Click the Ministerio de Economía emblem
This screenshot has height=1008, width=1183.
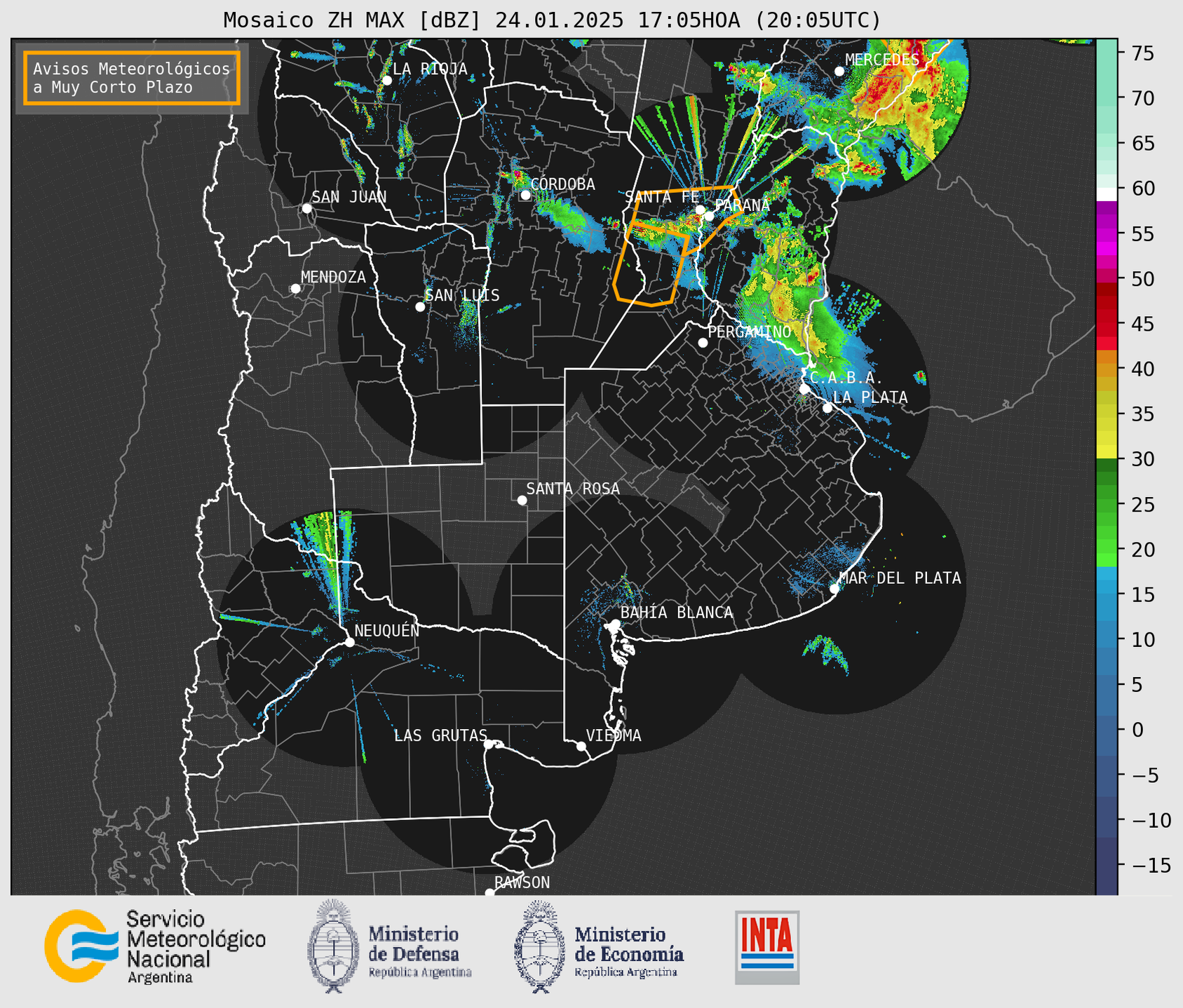[x=539, y=946]
